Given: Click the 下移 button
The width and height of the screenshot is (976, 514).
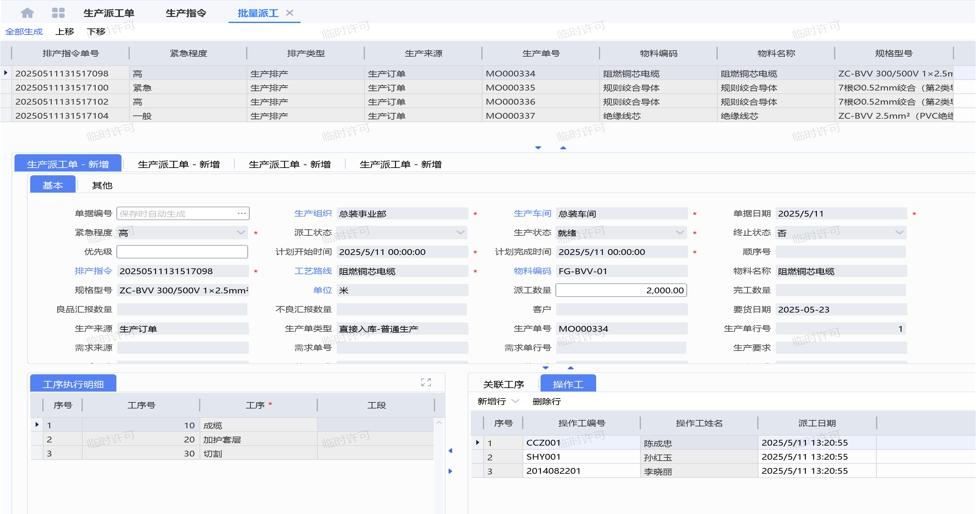Looking at the screenshot, I should [96, 32].
